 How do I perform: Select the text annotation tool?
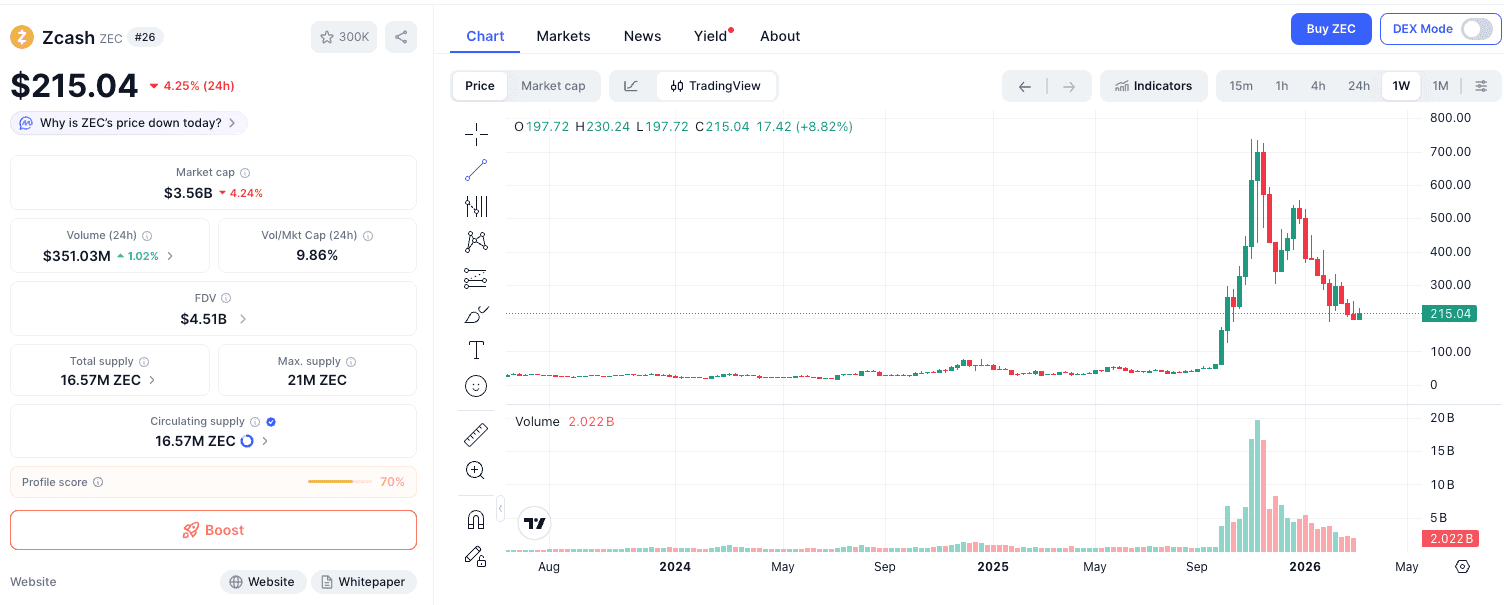click(476, 350)
